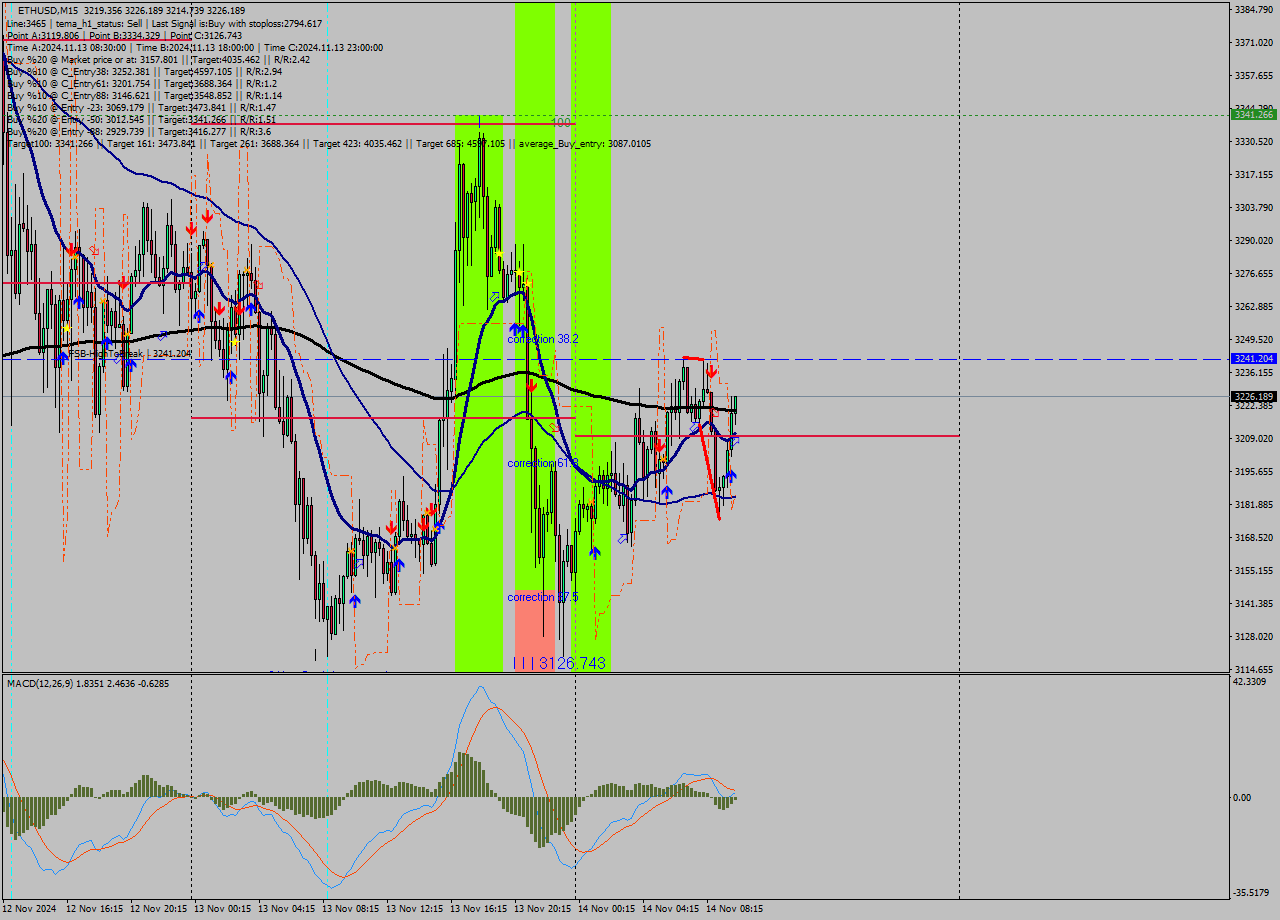Screen dimensions: 1280x920
Task: Click price axis value 3262.885
Action: coord(1253,306)
